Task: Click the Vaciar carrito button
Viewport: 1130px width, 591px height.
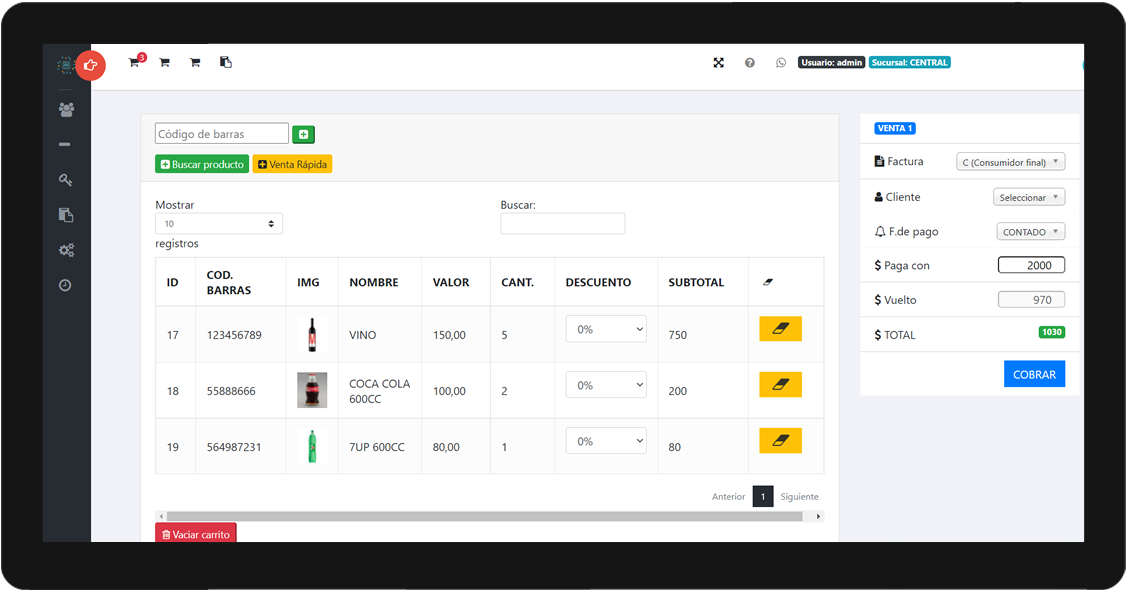Action: 196,533
